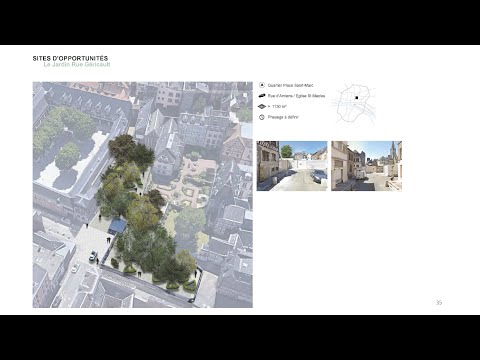Open the left street view photo
Image resolution: width=480 pixels, height=360 pixels.
click(x=292, y=166)
